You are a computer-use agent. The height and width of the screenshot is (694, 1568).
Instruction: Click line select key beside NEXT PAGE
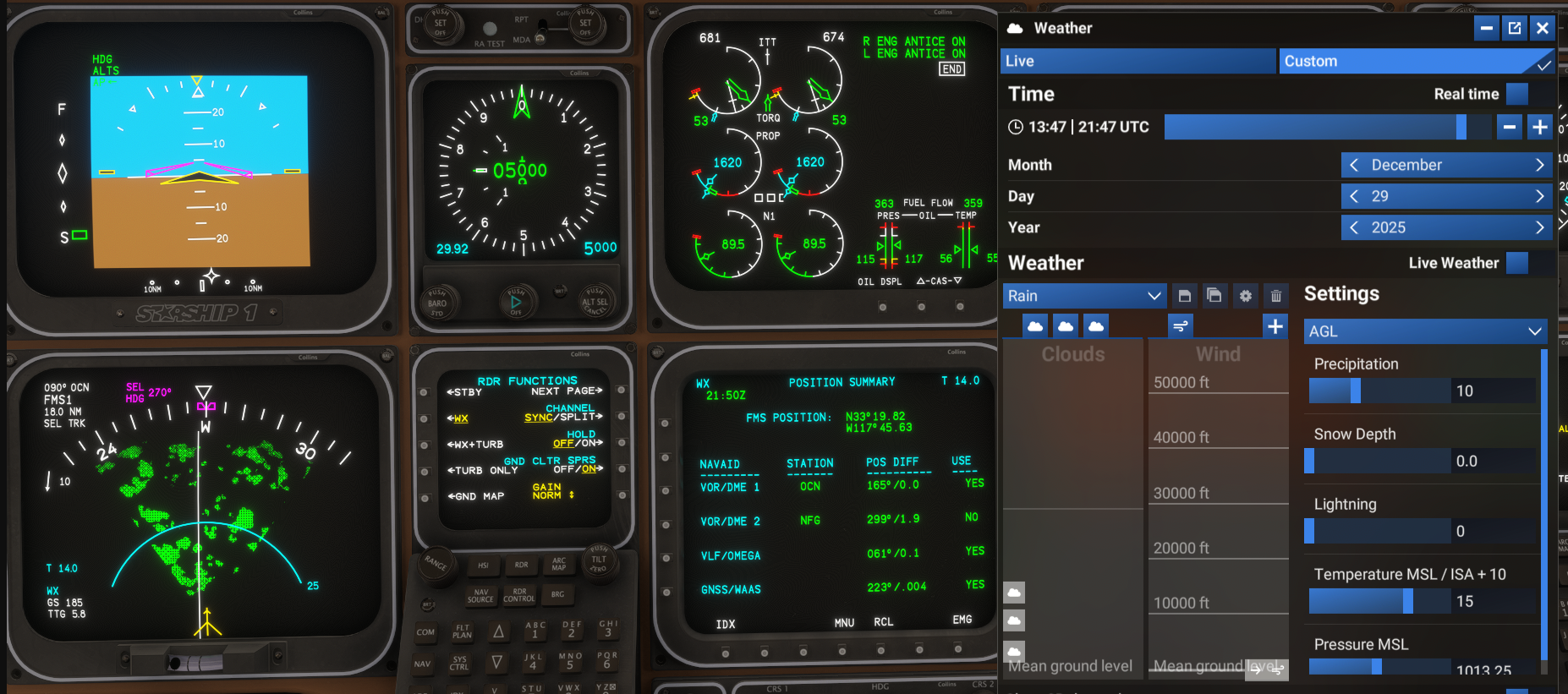point(621,391)
